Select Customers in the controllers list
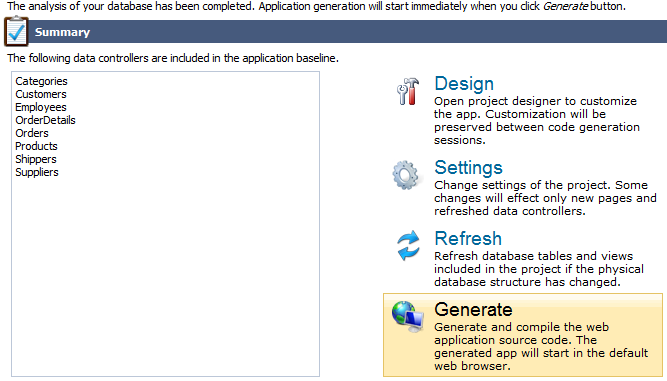 coord(41,94)
